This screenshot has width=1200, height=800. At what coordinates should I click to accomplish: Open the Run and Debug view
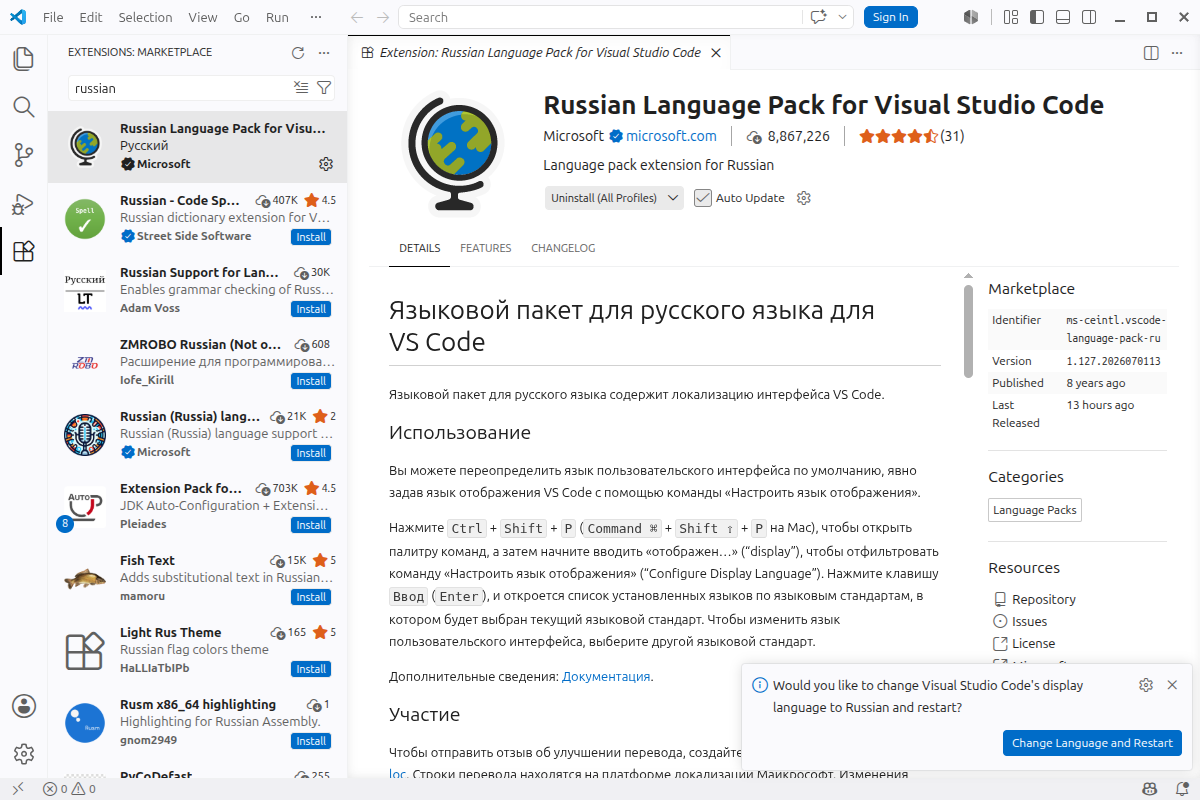(x=24, y=203)
